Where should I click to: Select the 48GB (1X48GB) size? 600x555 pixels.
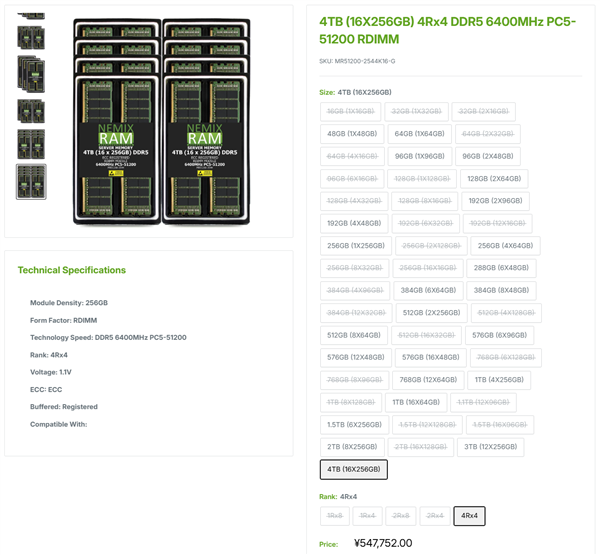point(351,133)
